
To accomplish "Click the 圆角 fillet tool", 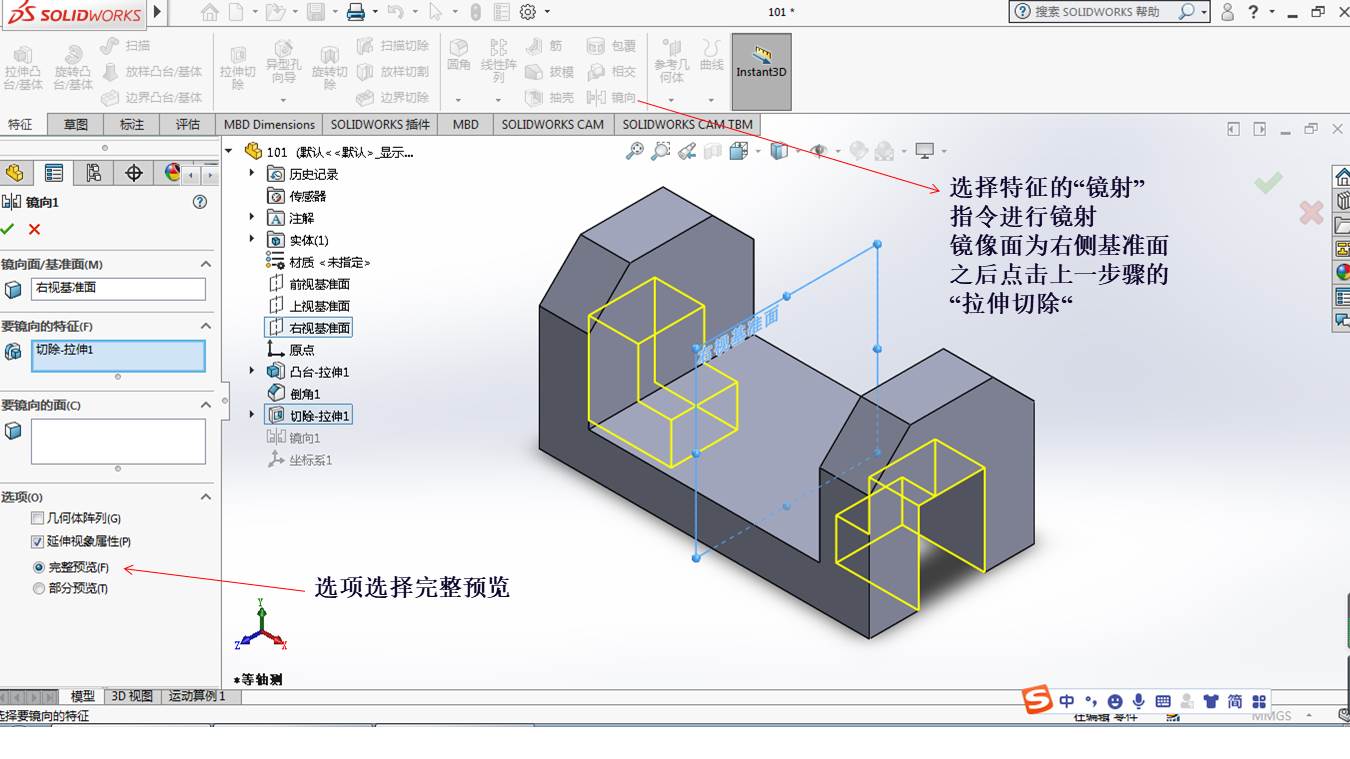I will click(x=459, y=55).
